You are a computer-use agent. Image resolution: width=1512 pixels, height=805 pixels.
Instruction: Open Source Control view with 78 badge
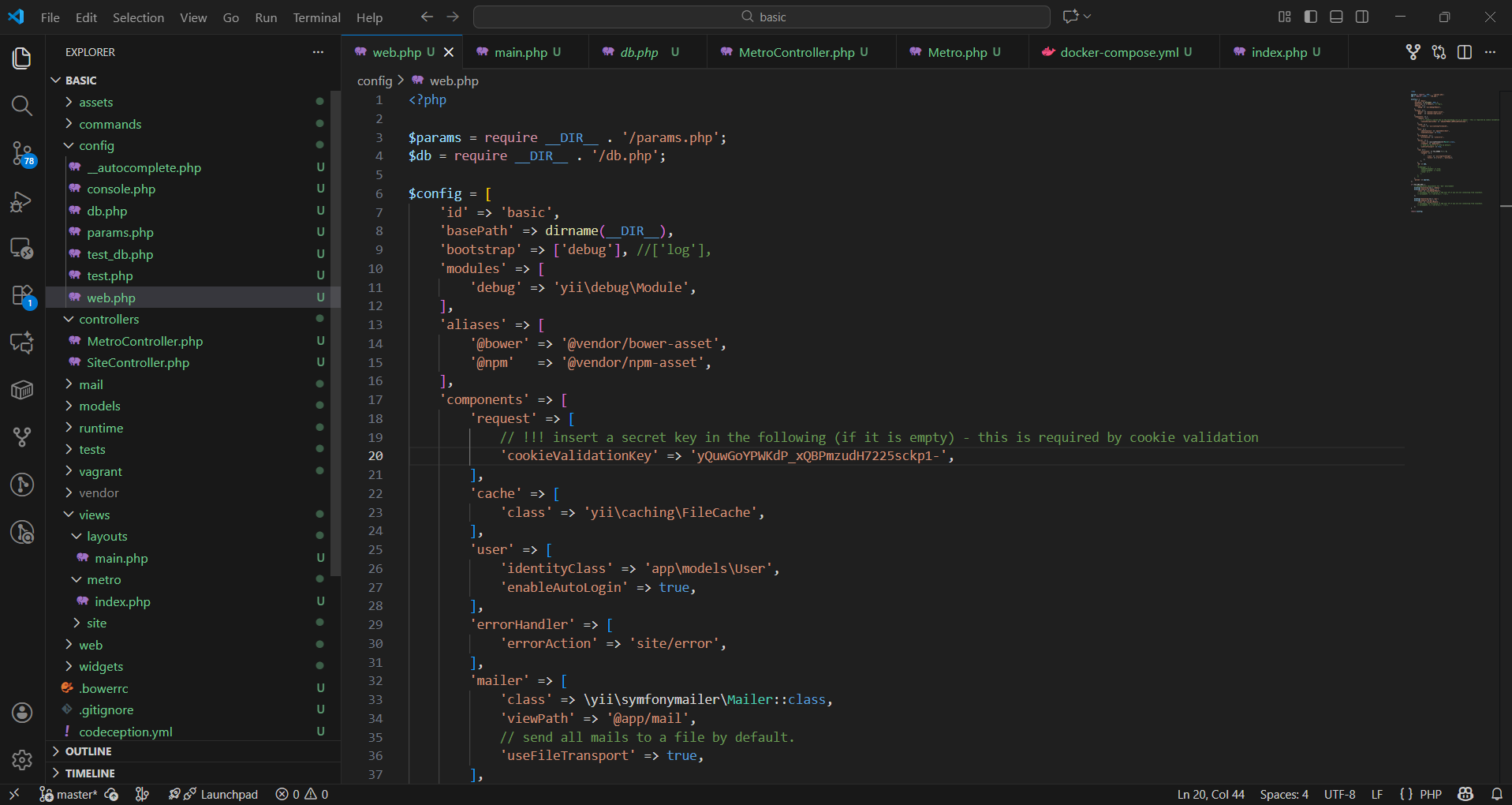[21, 153]
